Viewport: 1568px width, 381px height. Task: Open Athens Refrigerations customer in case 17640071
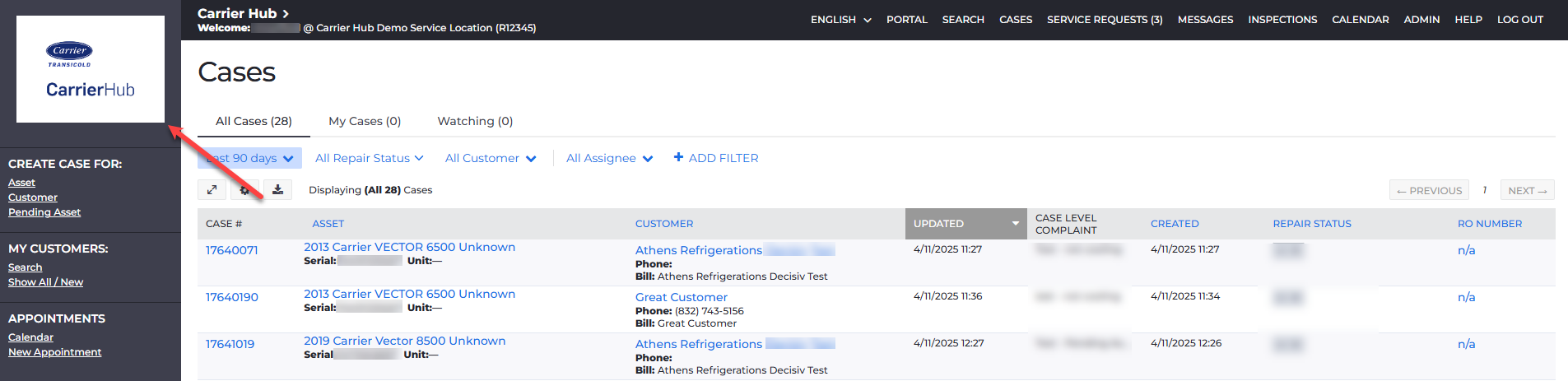tap(699, 250)
